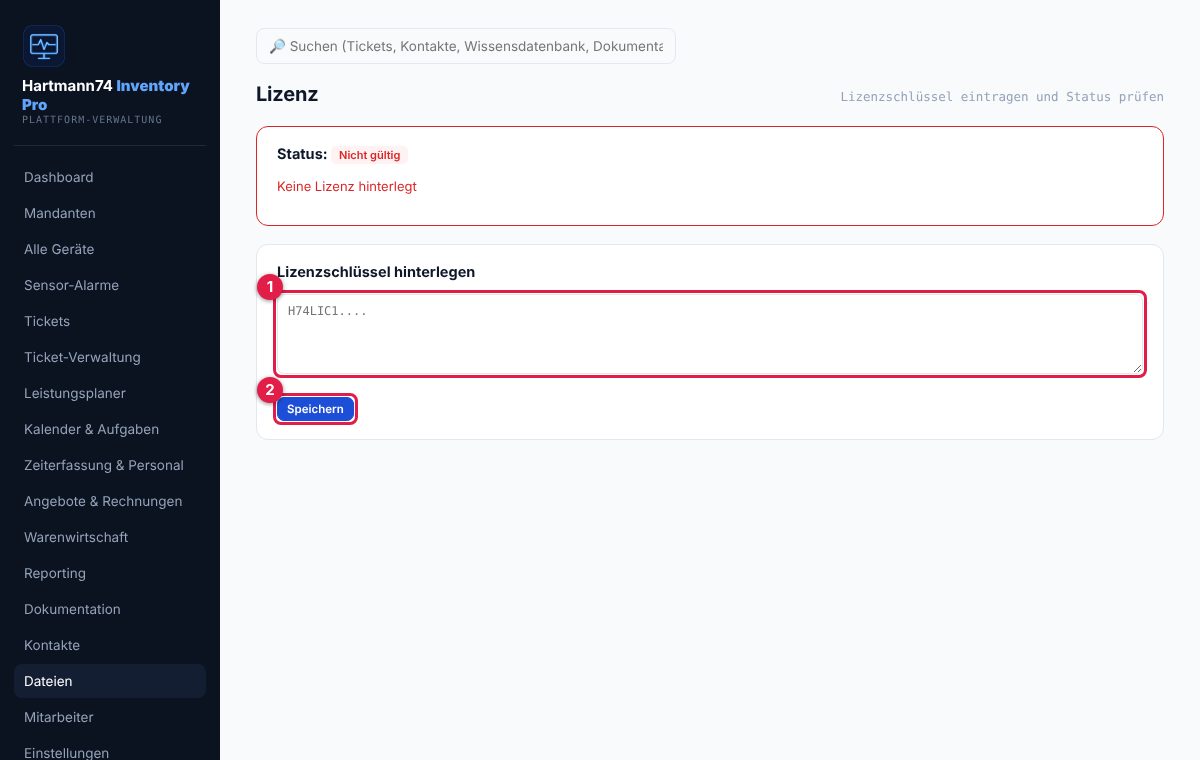Click the Lizenzschlüssel eintragen und Status prüfen subtitle
Viewport: 1200px width, 760px height.
[x=1002, y=97]
